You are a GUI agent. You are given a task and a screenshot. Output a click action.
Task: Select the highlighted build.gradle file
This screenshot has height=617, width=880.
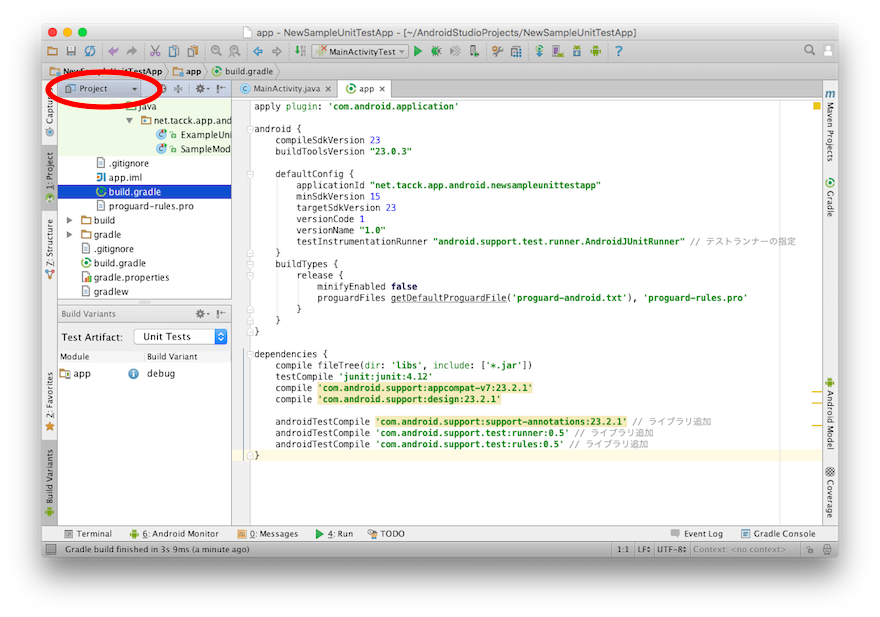point(145,192)
